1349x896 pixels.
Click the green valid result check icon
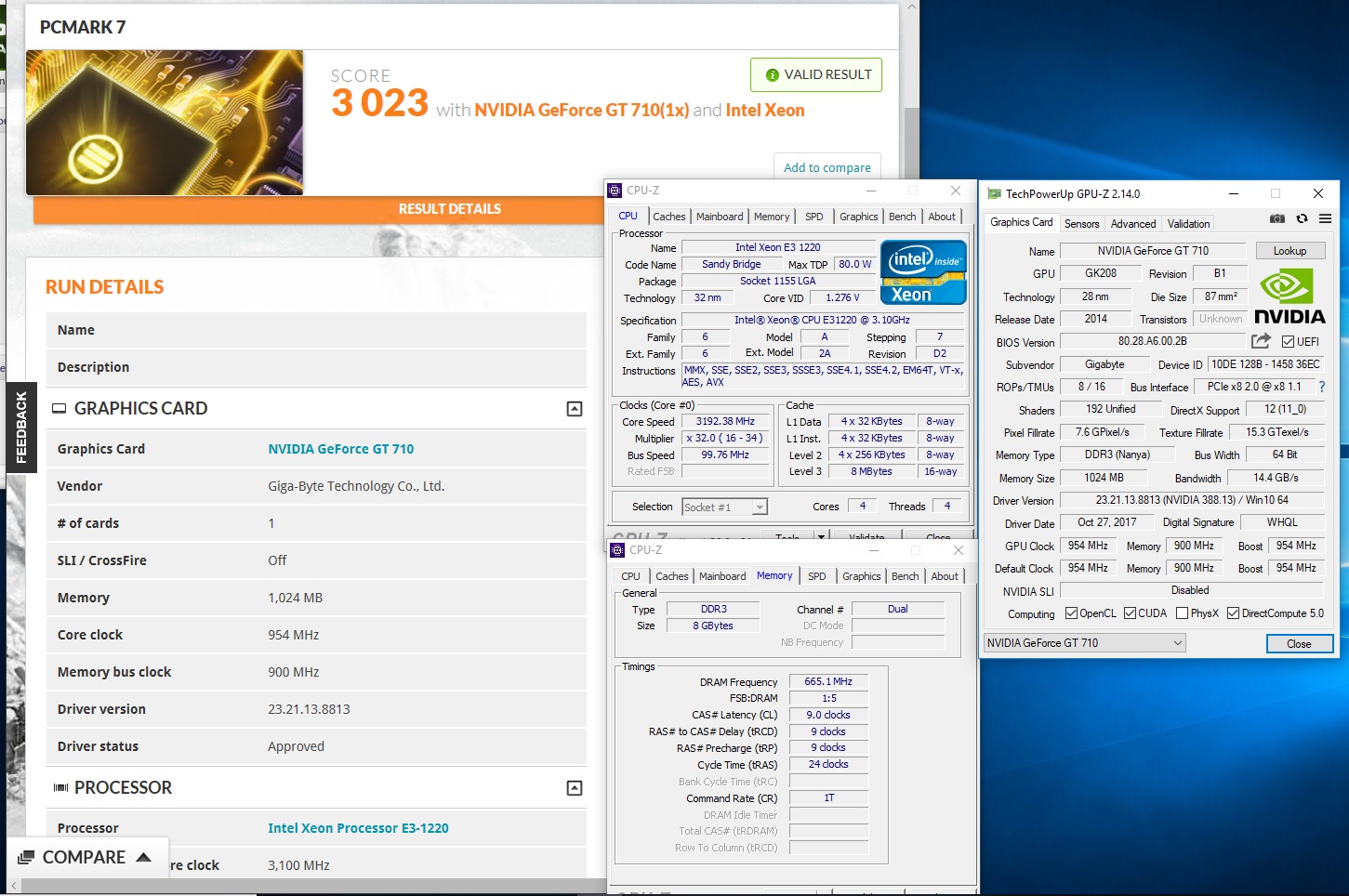click(x=772, y=75)
